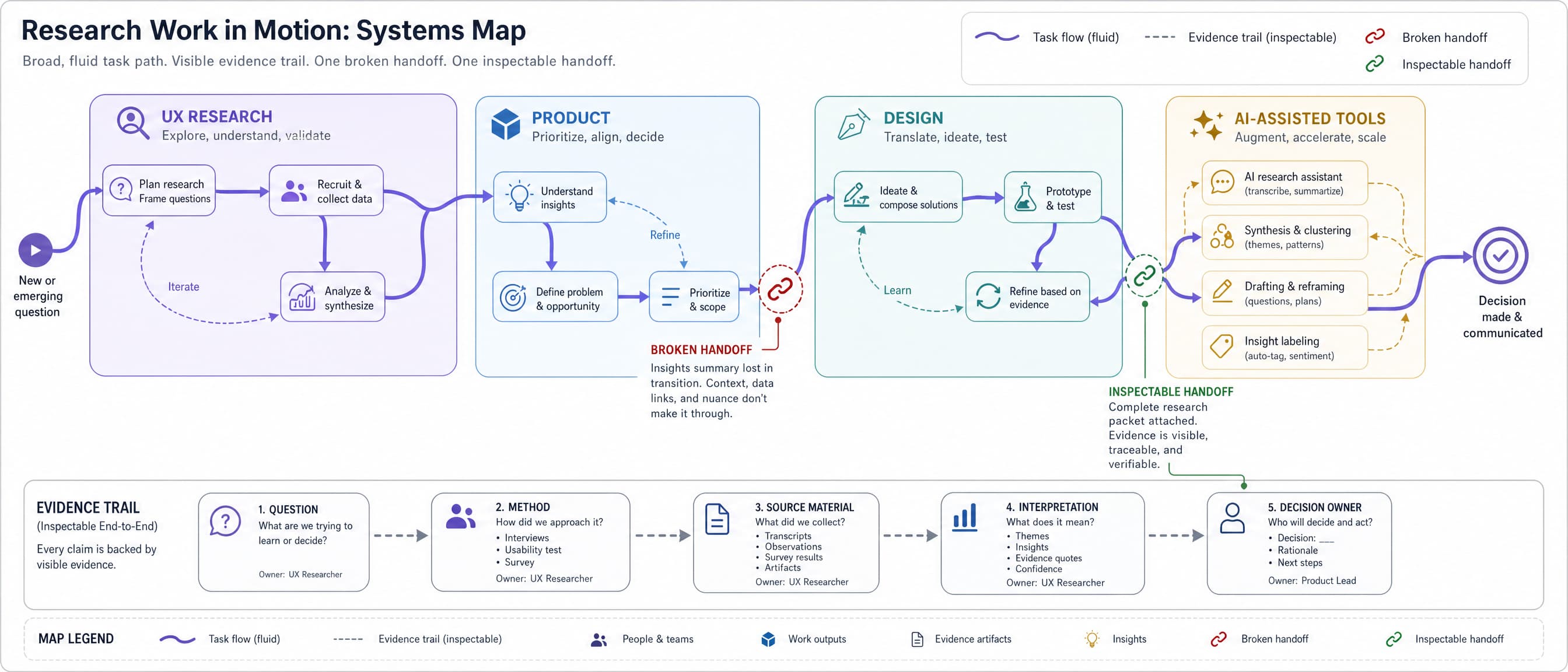Click the 'Research Work in Motion: Systems Map' title
Screen dimensions: 1568x672
pos(274,30)
